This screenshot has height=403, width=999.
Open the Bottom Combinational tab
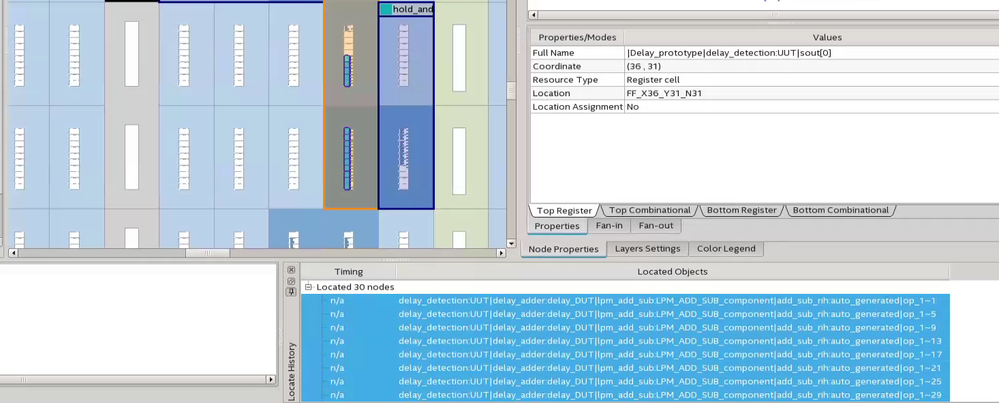[840, 210]
